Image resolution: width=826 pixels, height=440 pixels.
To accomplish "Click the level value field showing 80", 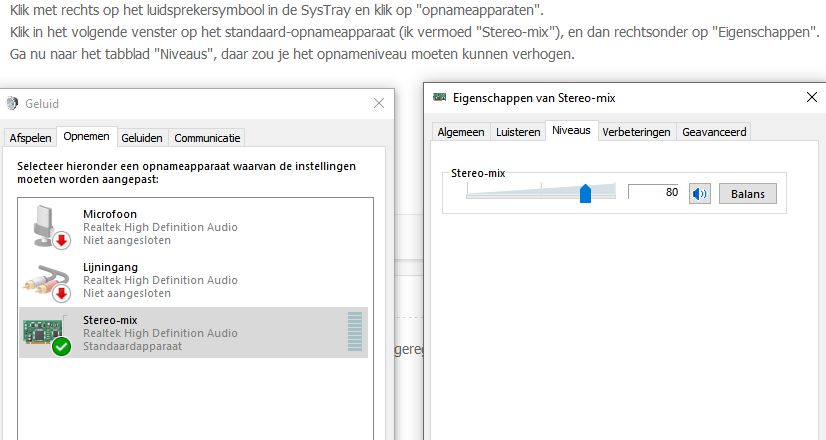I will click(653, 192).
